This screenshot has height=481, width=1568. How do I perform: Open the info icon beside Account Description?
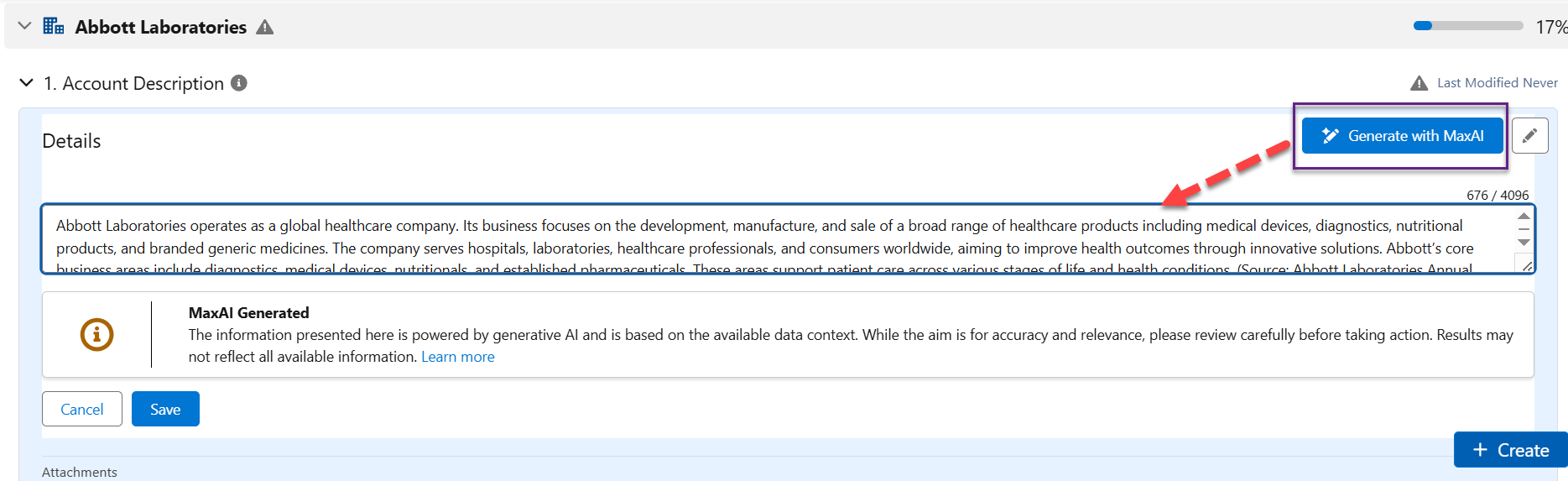[x=239, y=83]
